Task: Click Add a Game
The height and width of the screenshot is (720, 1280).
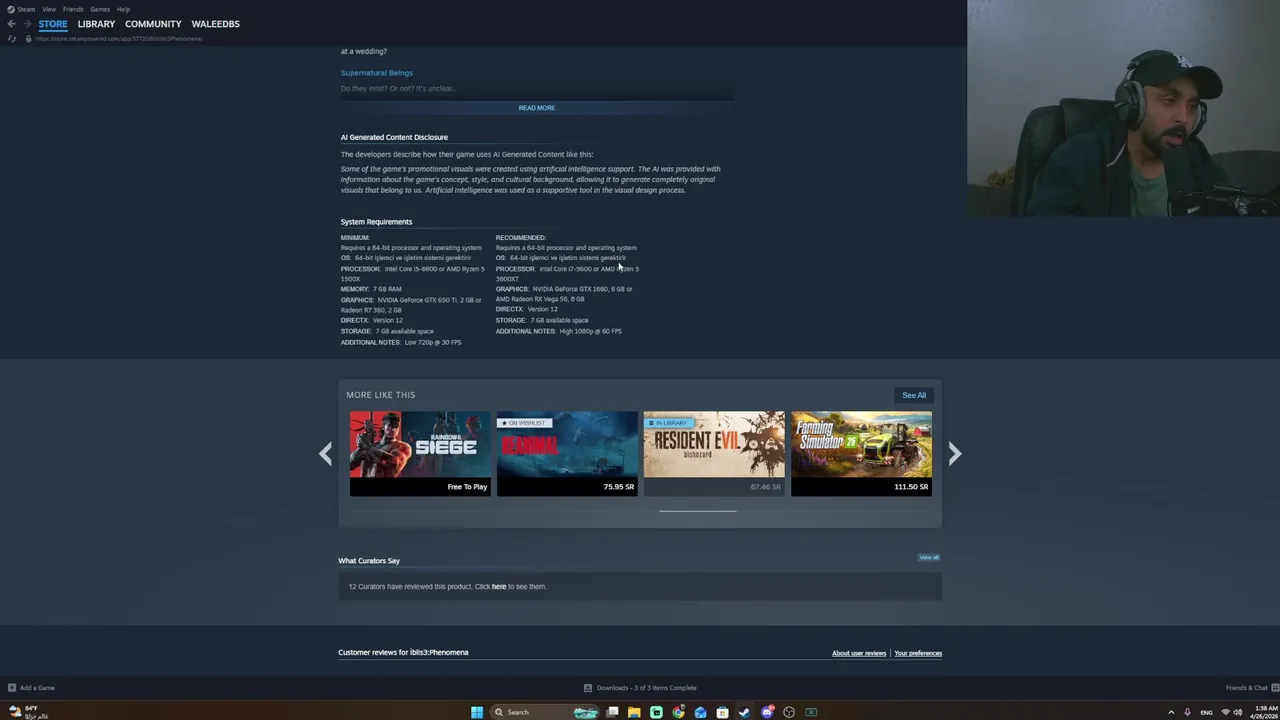Action: tap(31, 688)
